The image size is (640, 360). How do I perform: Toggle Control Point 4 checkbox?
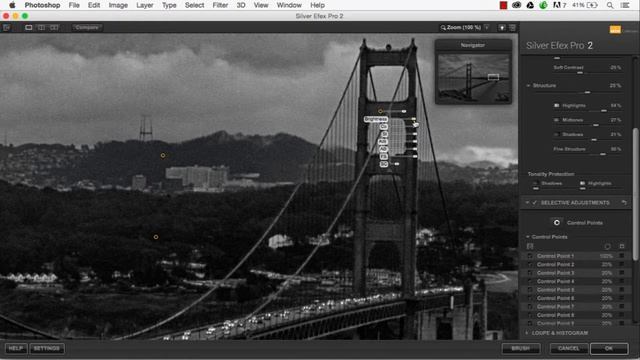point(530,281)
